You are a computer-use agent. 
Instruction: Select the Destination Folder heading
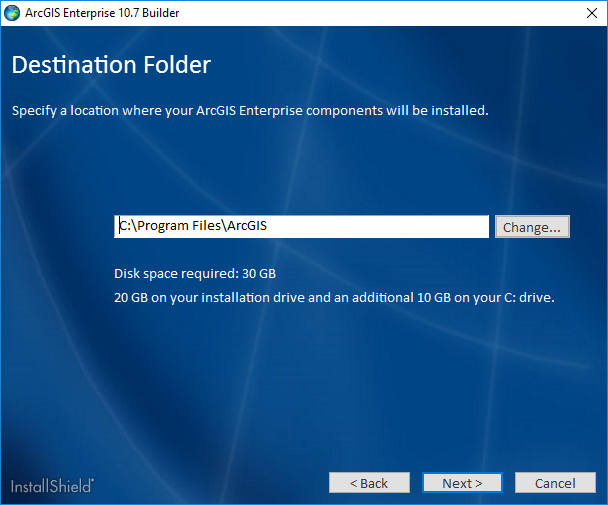click(x=111, y=66)
